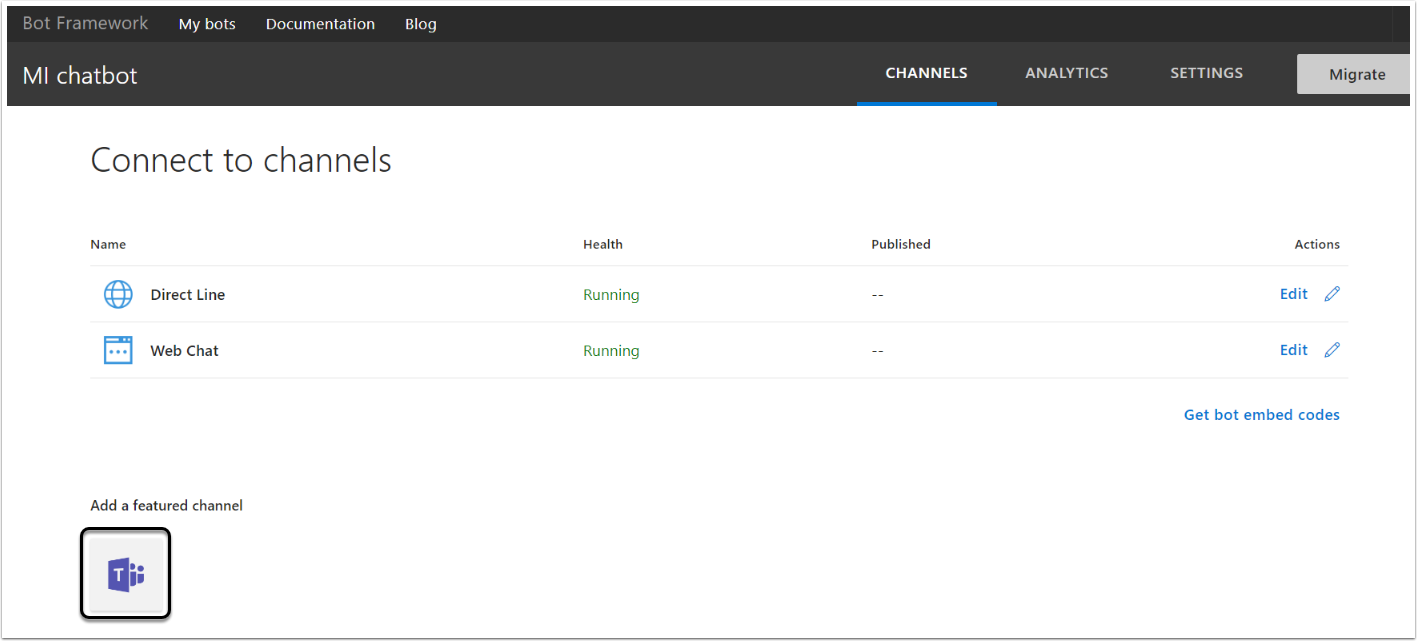Click the Actions column header
Screen dimensions: 1417x641
click(1317, 244)
